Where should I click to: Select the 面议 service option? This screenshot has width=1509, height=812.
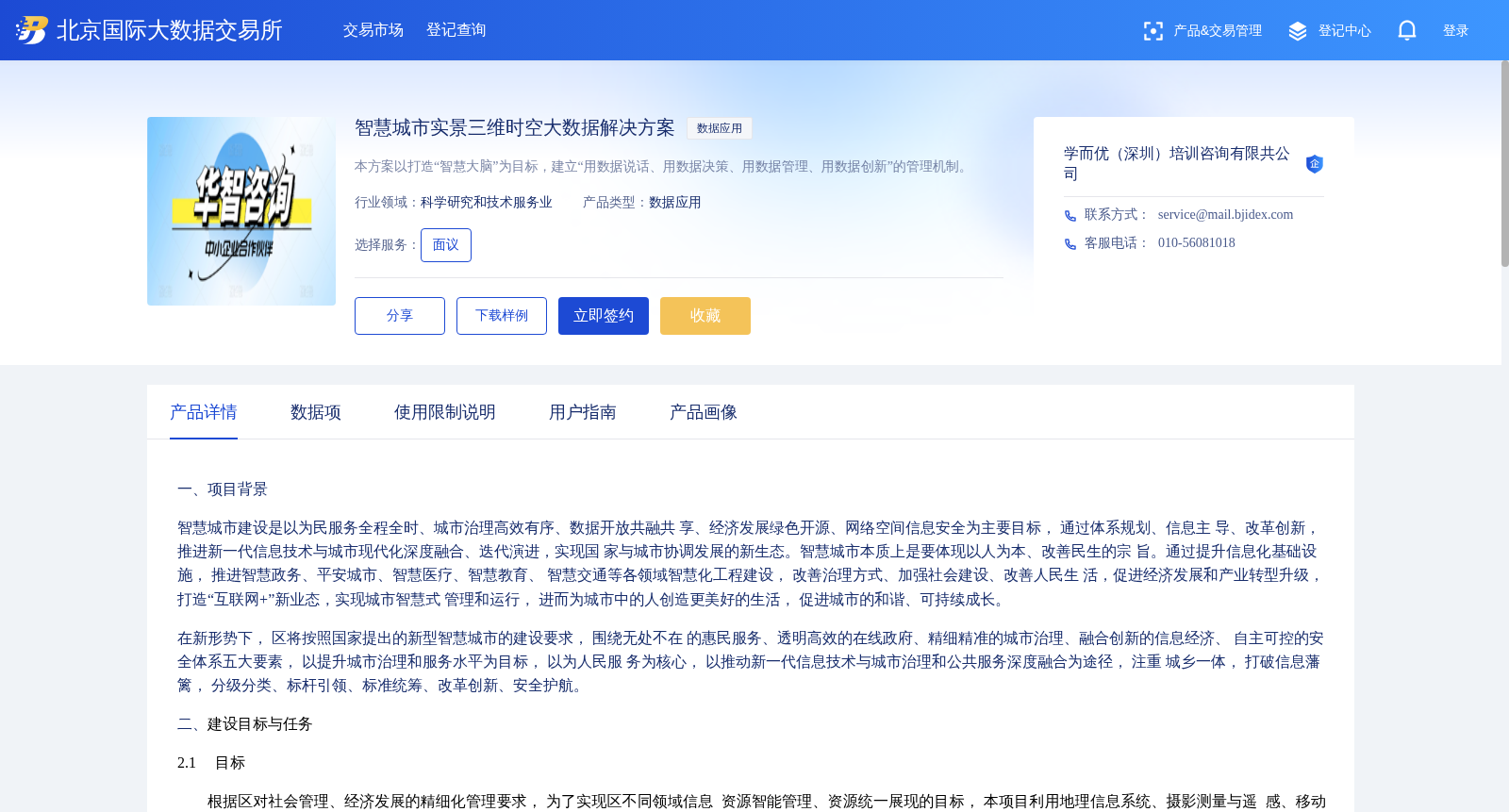446,245
